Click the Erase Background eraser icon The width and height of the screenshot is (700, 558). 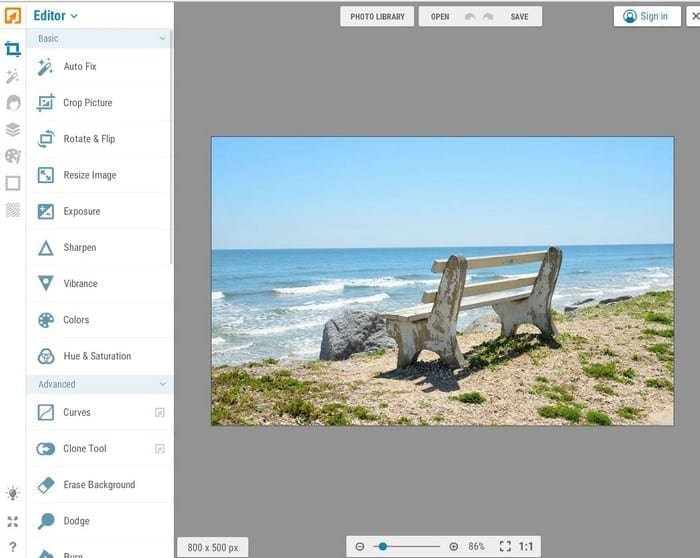point(46,485)
